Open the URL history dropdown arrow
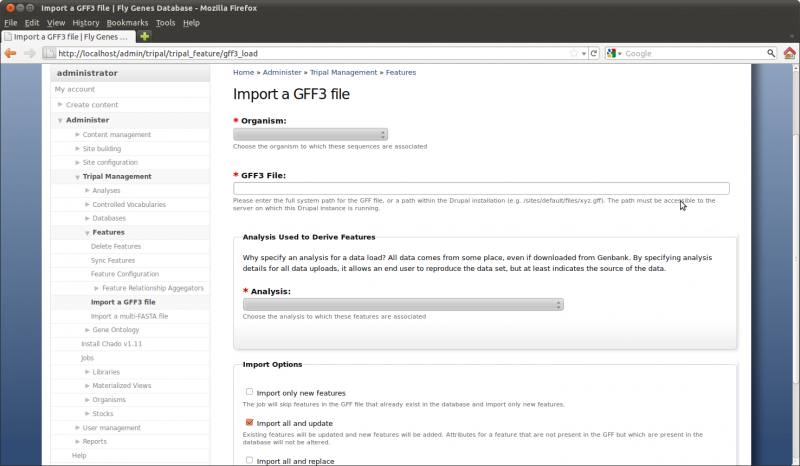 coord(584,54)
